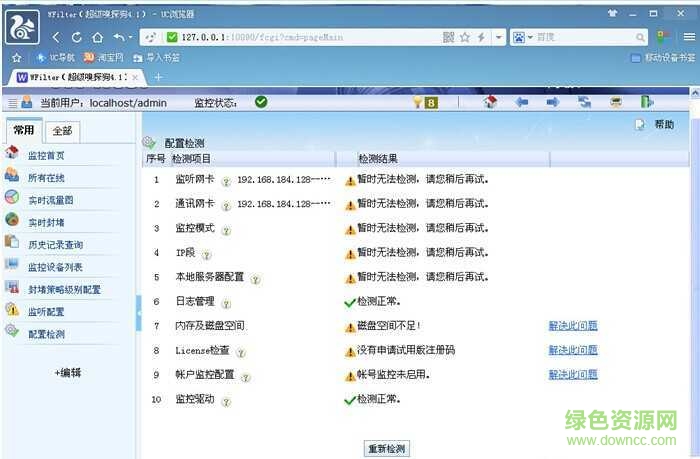The height and width of the screenshot is (459, 700).
Task: Click help icon beside 通讯网卡
Action: pyautogui.click(x=226, y=206)
